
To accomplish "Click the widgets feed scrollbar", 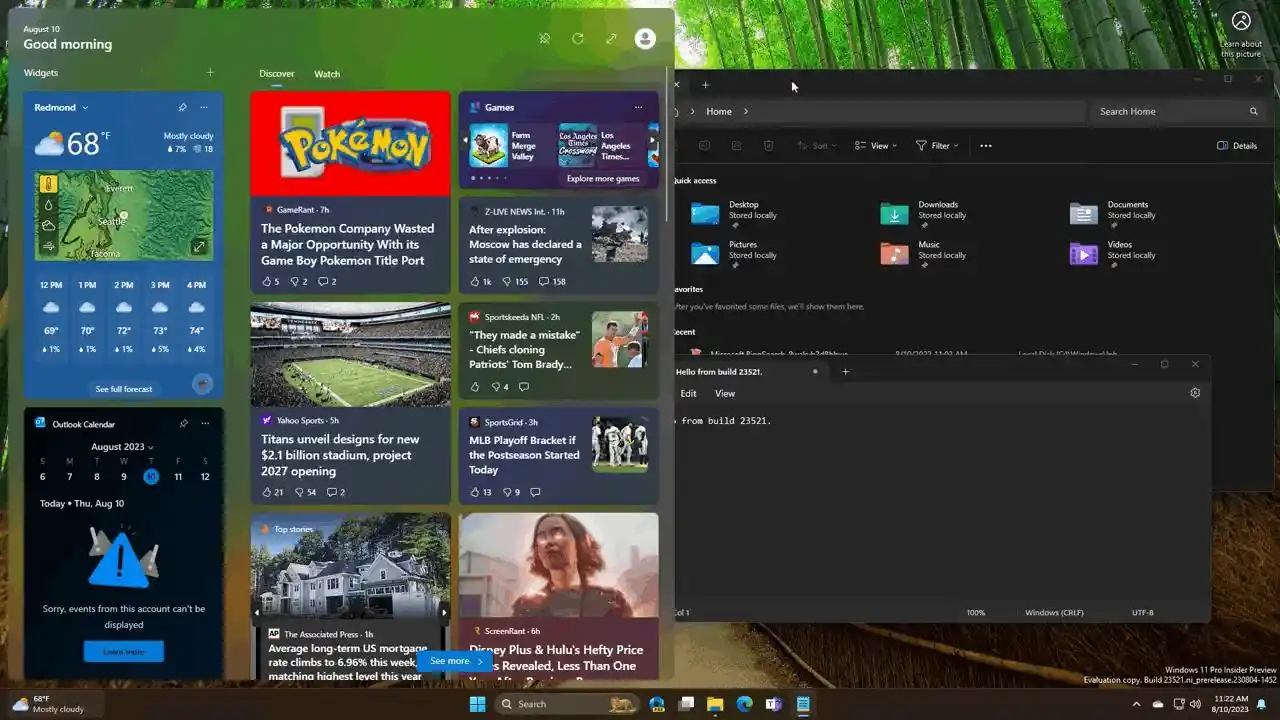I will [x=668, y=145].
